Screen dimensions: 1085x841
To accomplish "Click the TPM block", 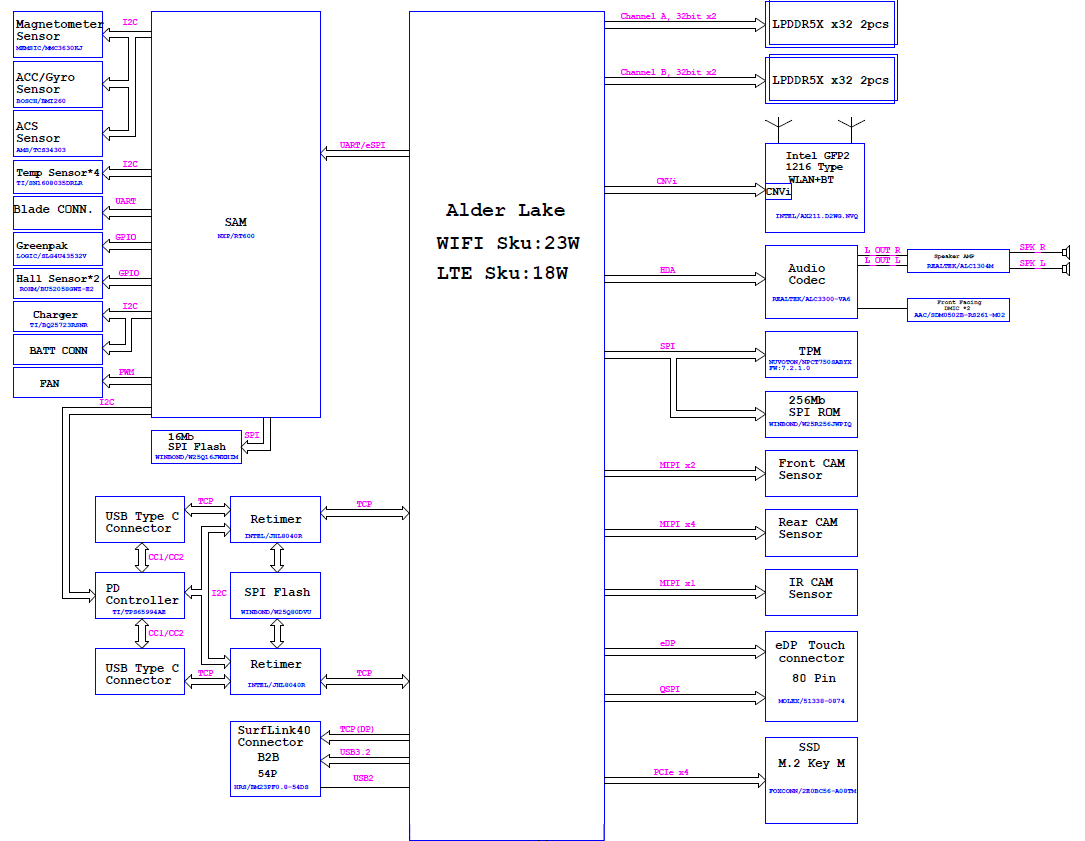I will tap(811, 354).
